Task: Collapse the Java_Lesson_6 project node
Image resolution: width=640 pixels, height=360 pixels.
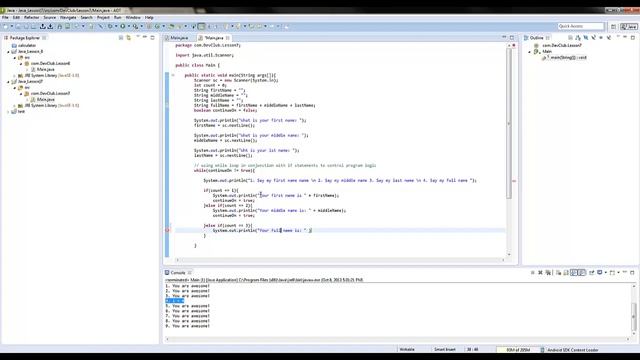Action: click(8, 52)
